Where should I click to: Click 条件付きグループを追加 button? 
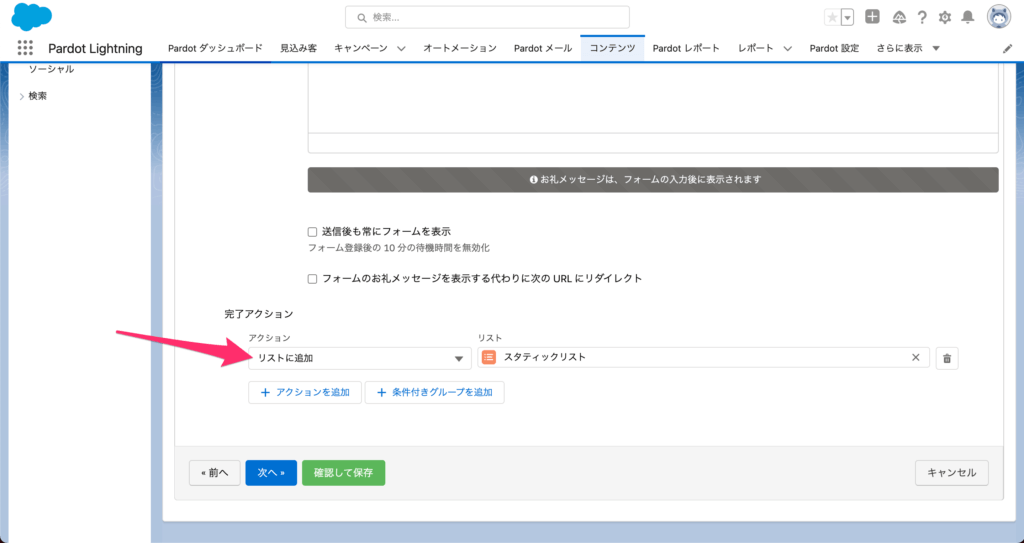point(434,393)
